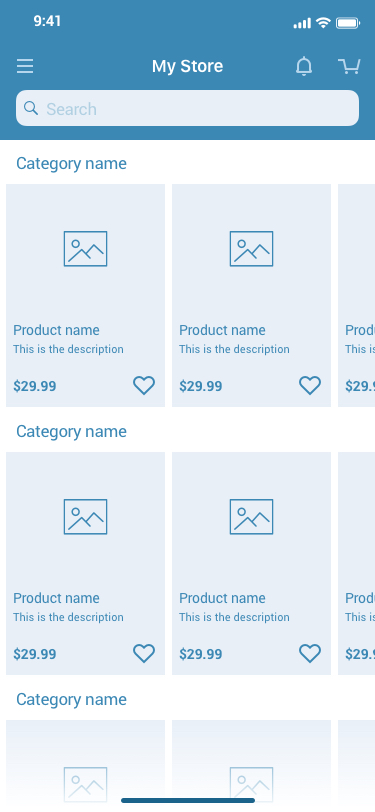
Task: Open notifications bell
Action: [x=304, y=66]
